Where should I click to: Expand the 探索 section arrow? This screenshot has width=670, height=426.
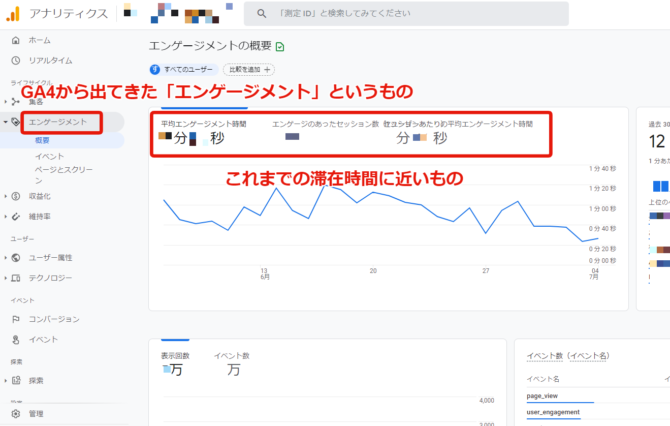coord(6,381)
